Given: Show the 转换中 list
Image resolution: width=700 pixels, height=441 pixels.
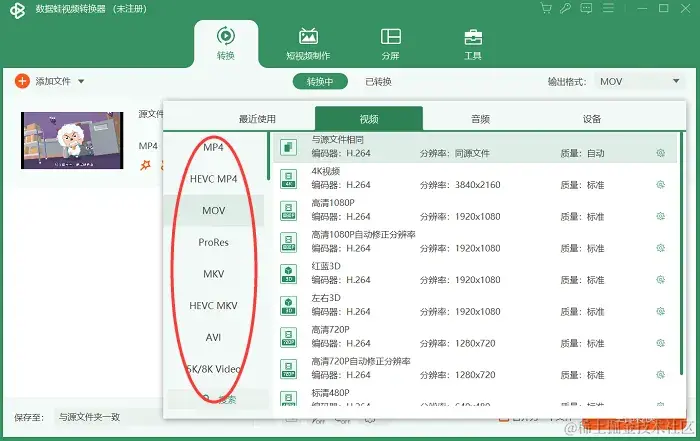Looking at the screenshot, I should tap(320, 82).
